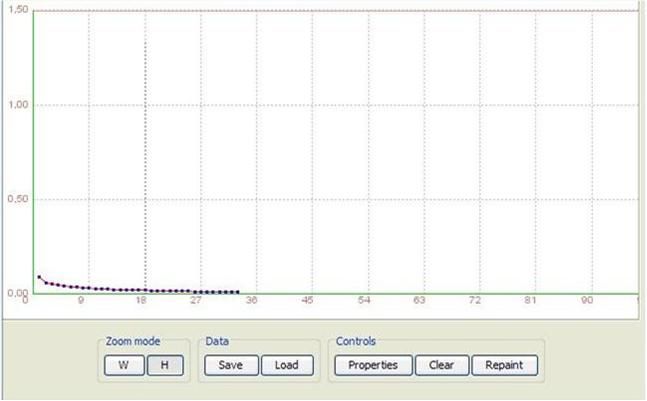
Task: Click the 45 x-axis label
Action: (x=307, y=300)
